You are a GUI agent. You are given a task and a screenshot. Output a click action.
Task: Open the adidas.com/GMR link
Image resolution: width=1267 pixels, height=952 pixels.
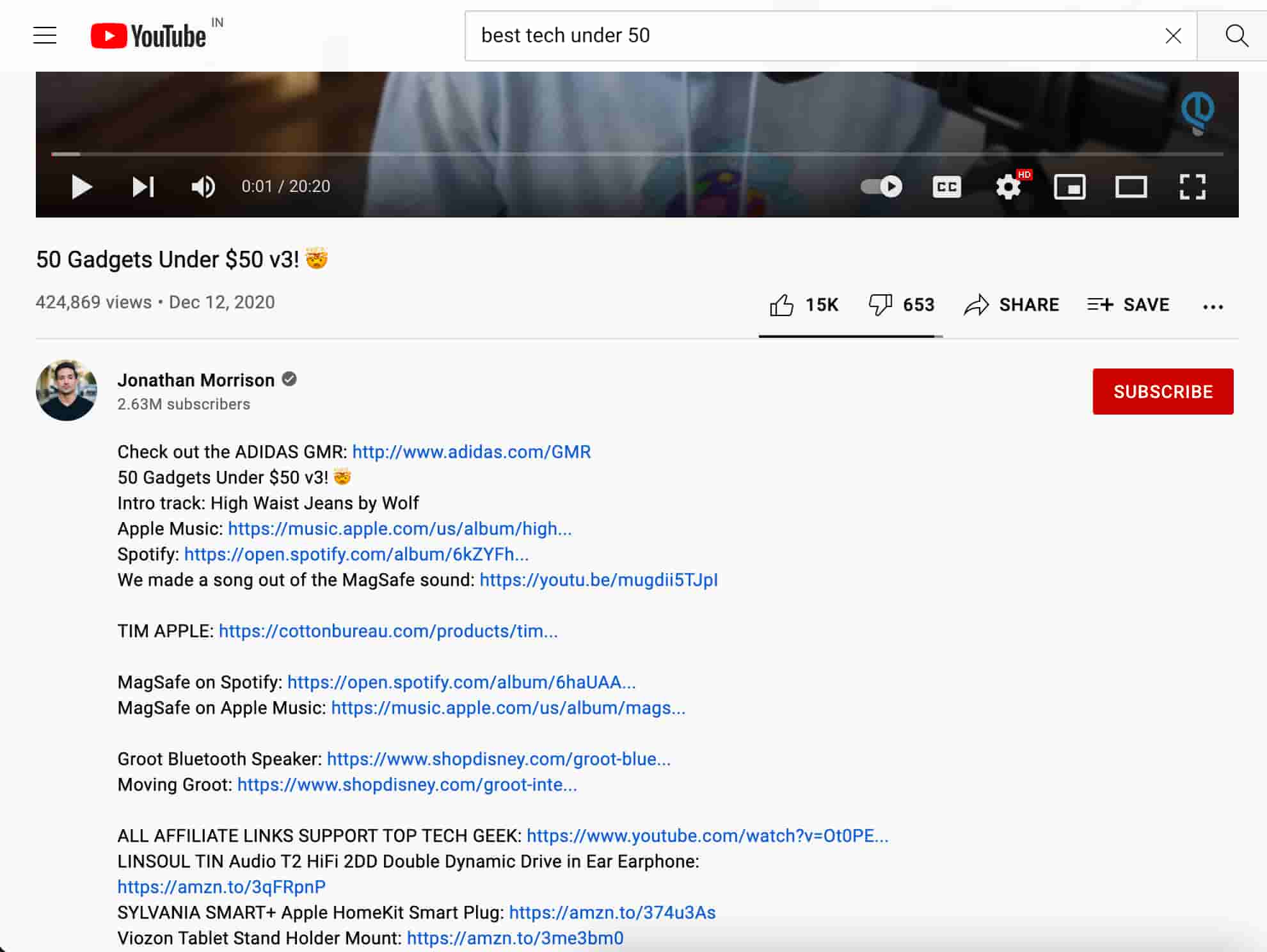click(472, 452)
